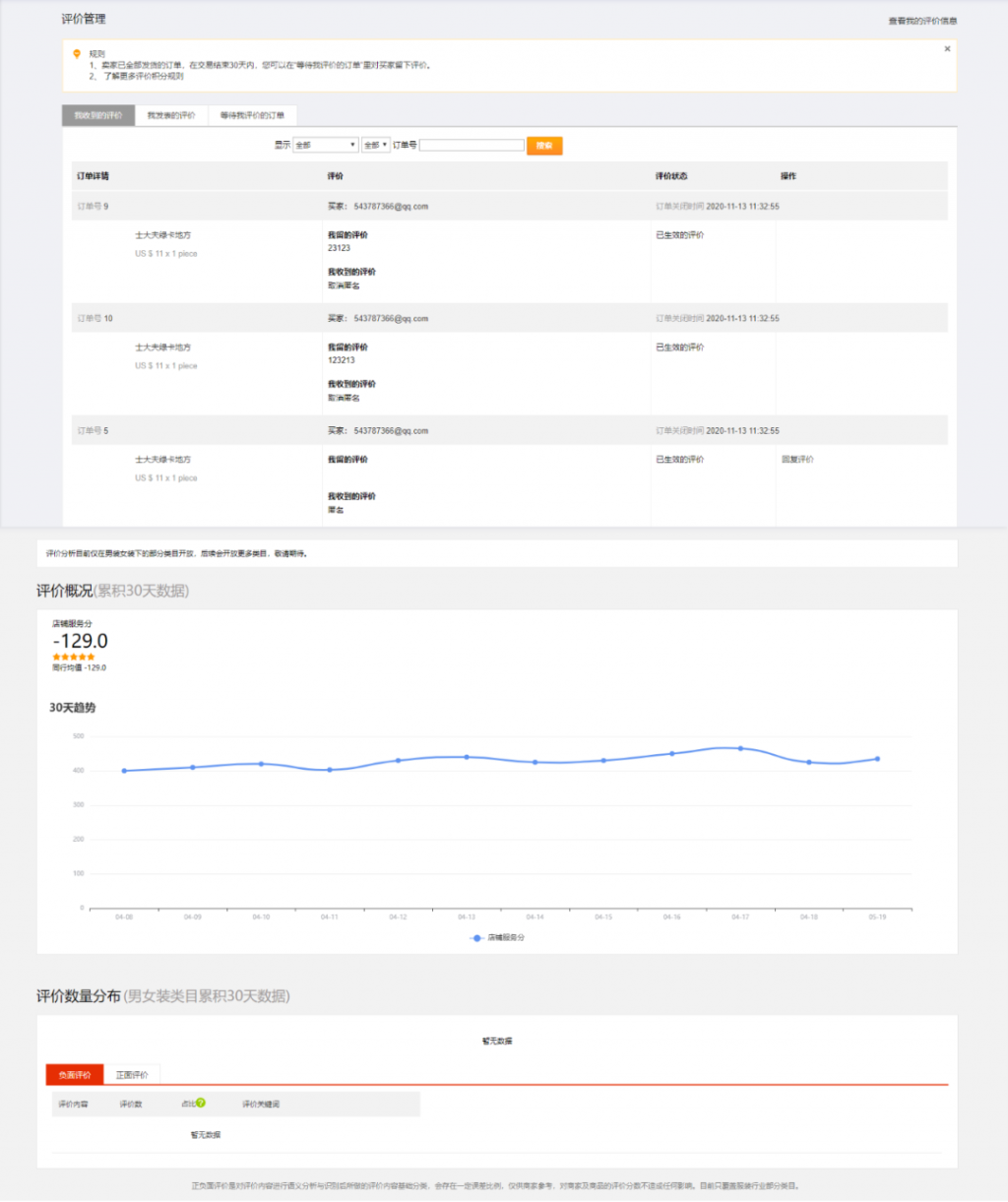Switch to the 正面评价 tab
Viewport: 1008px width, 1202px height.
132,1075
